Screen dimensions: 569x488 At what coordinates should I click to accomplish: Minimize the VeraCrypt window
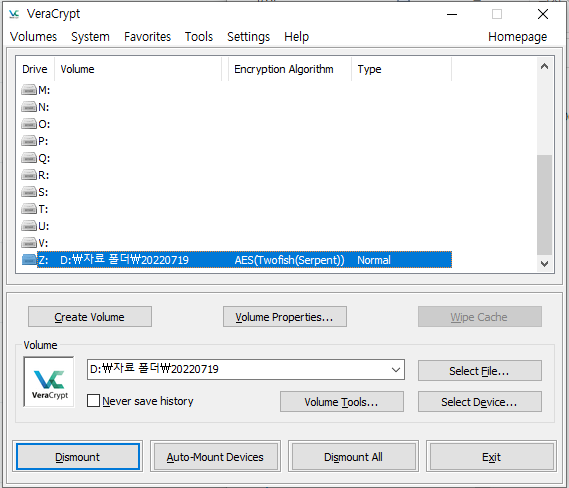point(452,15)
